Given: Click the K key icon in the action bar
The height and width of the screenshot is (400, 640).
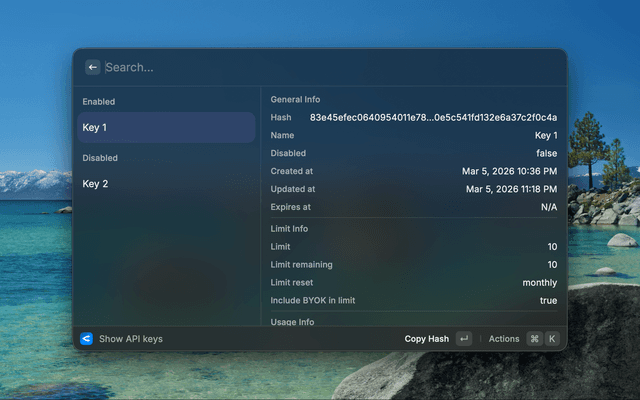Looking at the screenshot, I should (x=551, y=339).
